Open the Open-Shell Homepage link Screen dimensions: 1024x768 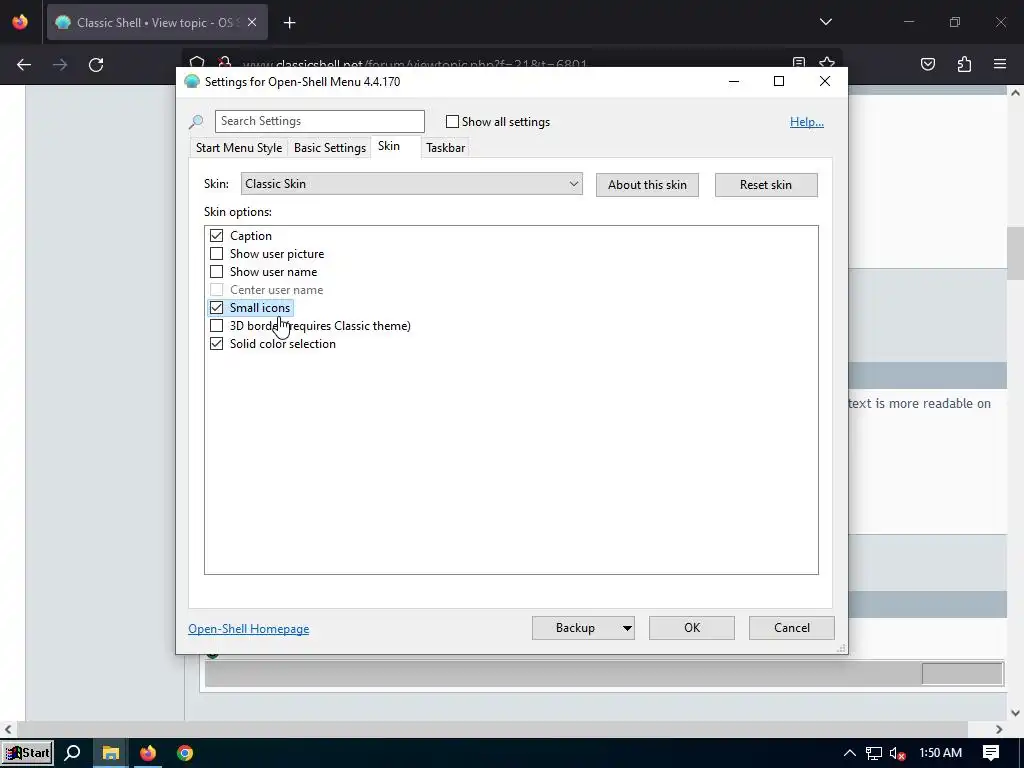click(249, 629)
